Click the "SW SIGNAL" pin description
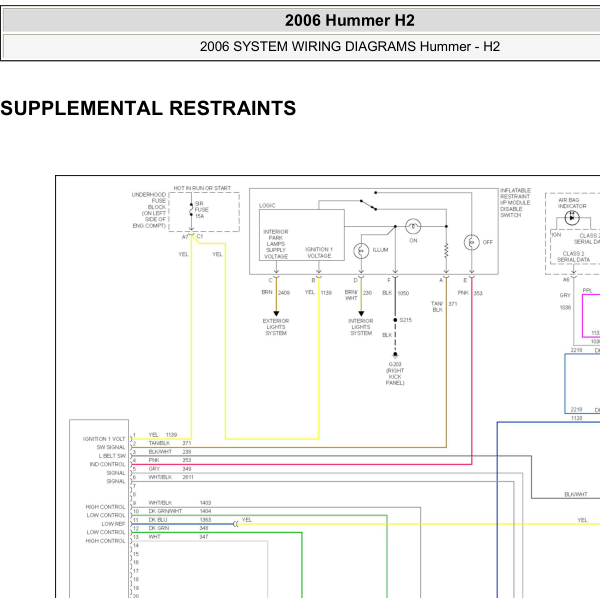This screenshot has height=598, width=600. click(x=111, y=447)
